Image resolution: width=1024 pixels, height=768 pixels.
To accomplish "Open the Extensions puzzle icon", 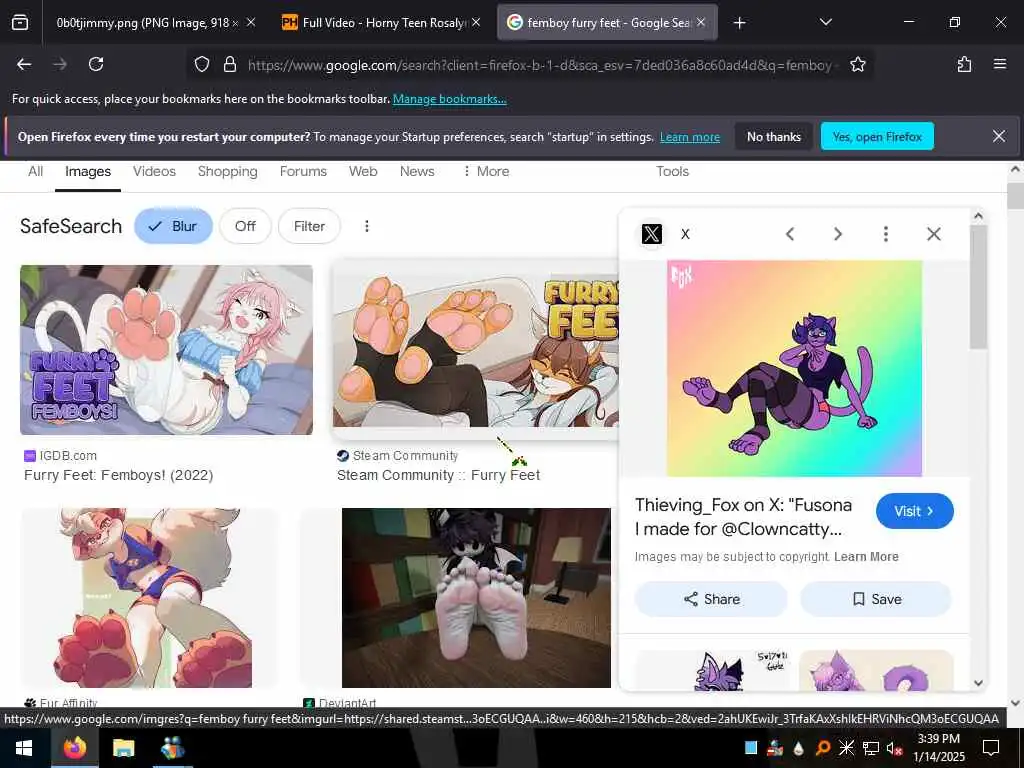I will pyautogui.click(x=964, y=64).
